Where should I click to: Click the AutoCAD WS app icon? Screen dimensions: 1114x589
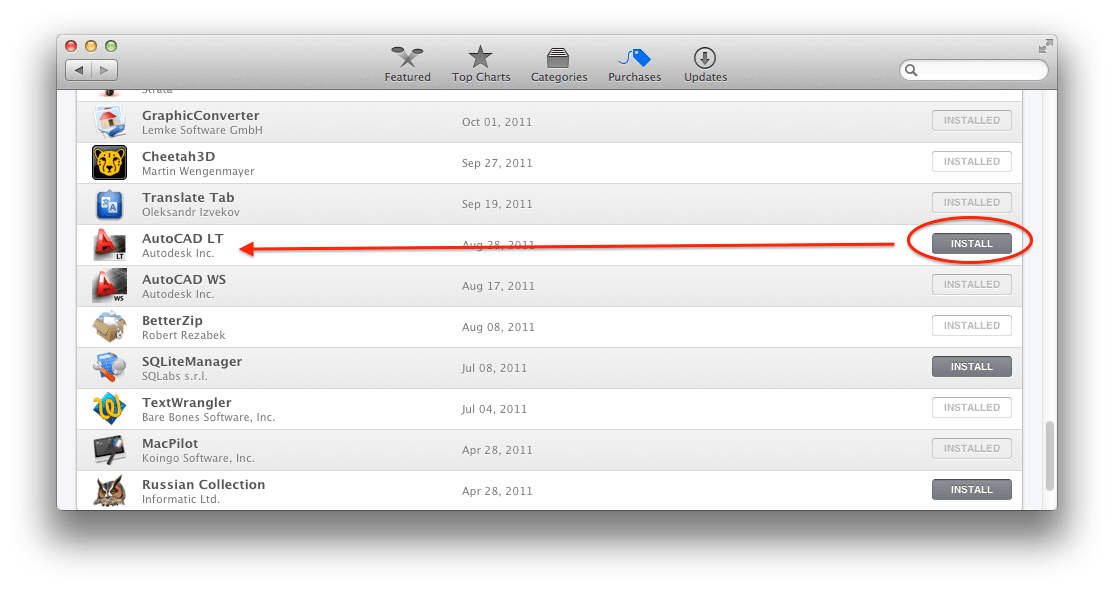pos(109,286)
